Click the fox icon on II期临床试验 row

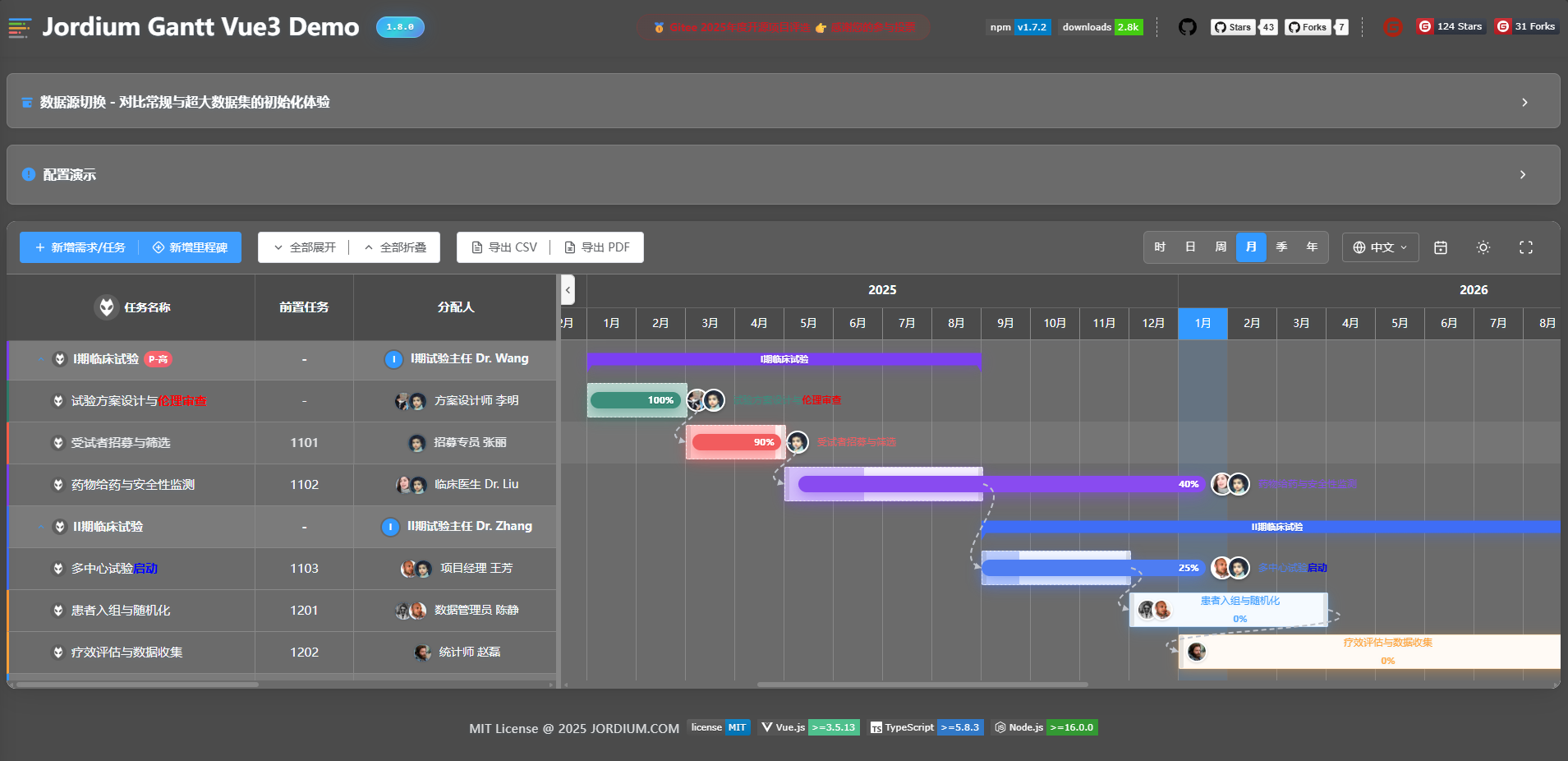[60, 527]
